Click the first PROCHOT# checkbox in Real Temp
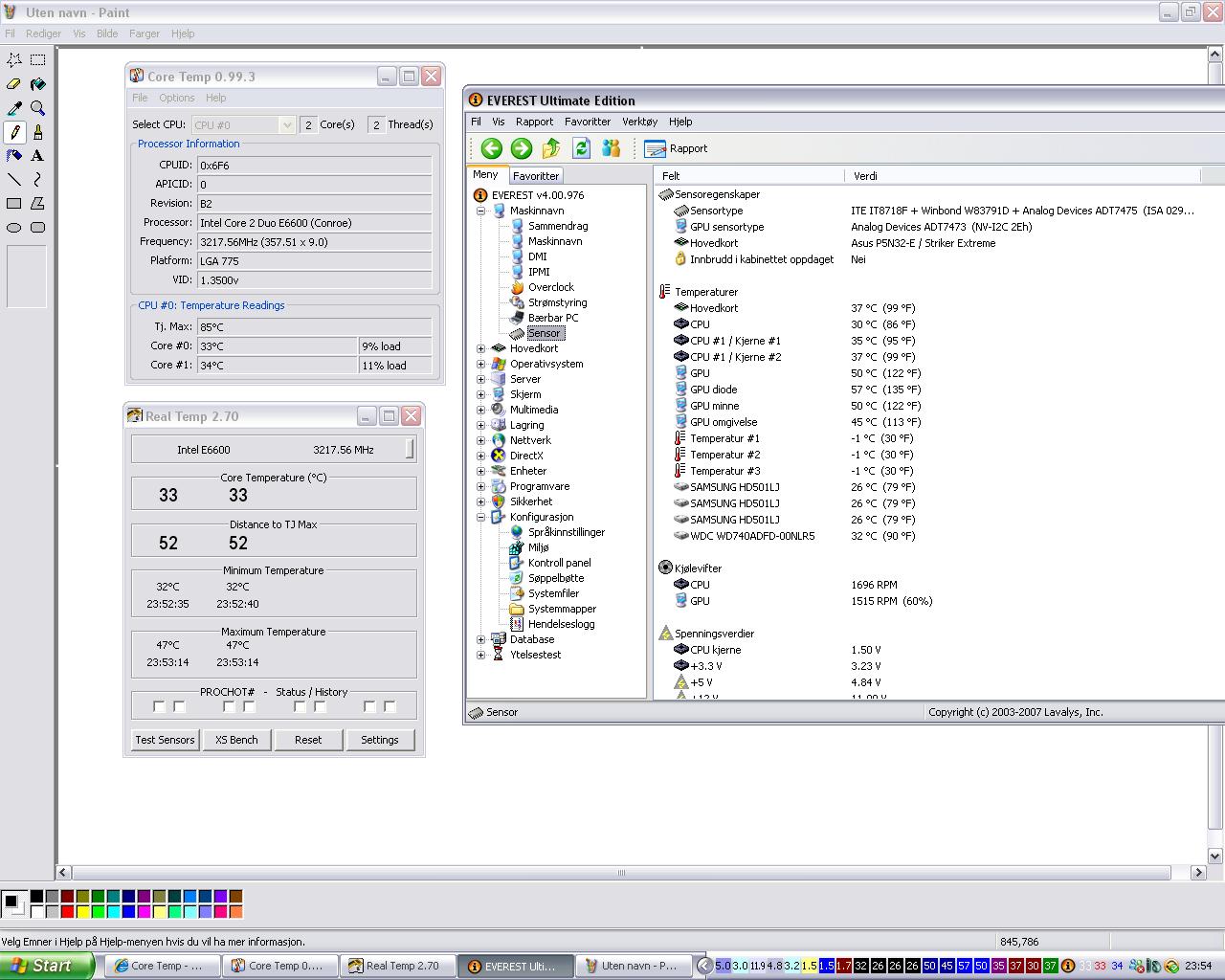Image resolution: width=1225 pixels, height=980 pixels. 159,706
